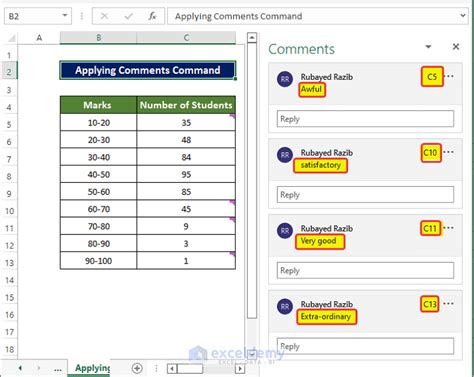Select column A header

(x=39, y=38)
